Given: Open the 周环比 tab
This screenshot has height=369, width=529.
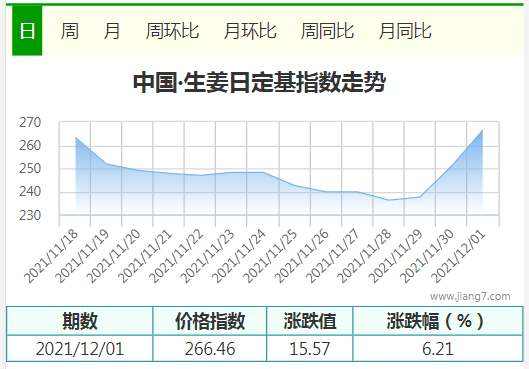Looking at the screenshot, I should [172, 31].
